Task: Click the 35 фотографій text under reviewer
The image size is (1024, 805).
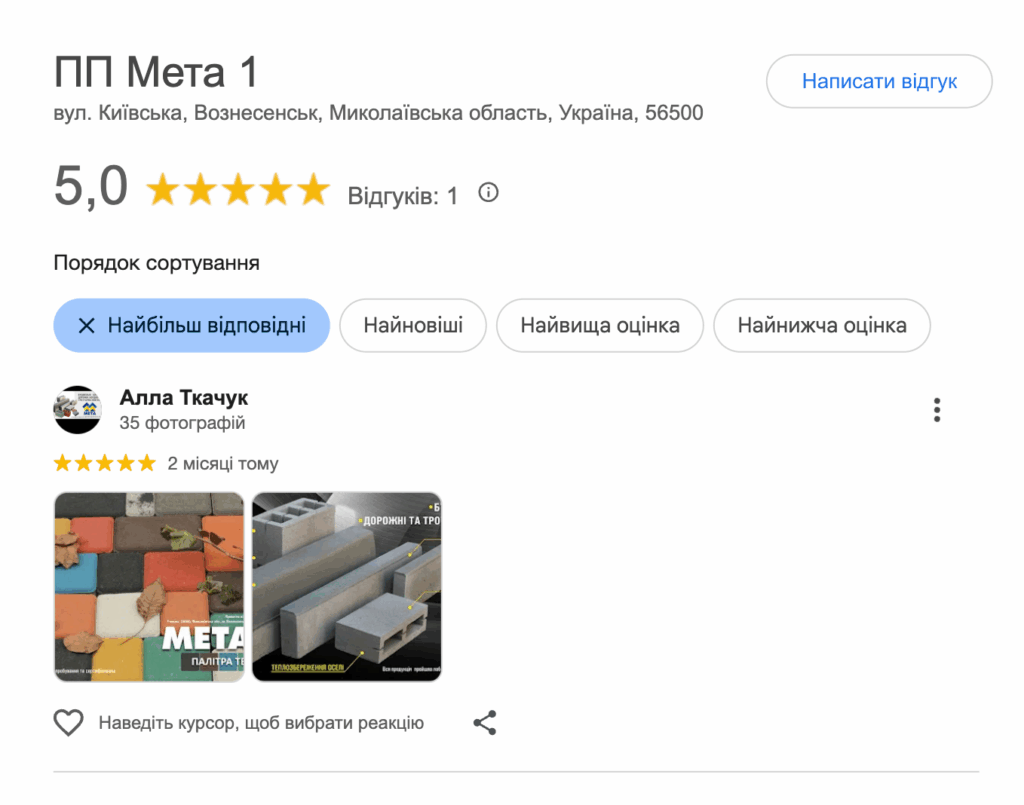Action: click(182, 423)
